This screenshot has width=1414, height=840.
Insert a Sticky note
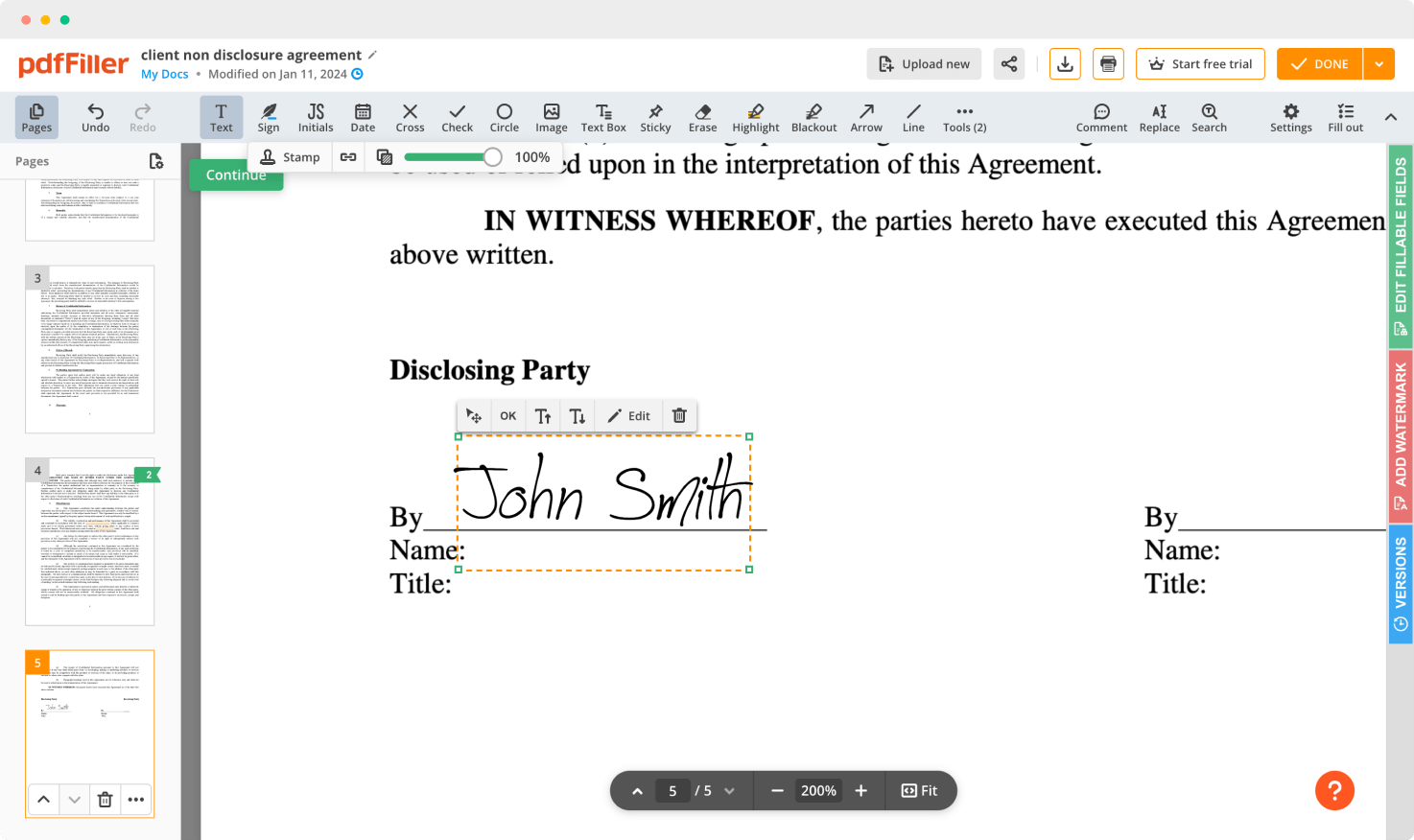655,117
